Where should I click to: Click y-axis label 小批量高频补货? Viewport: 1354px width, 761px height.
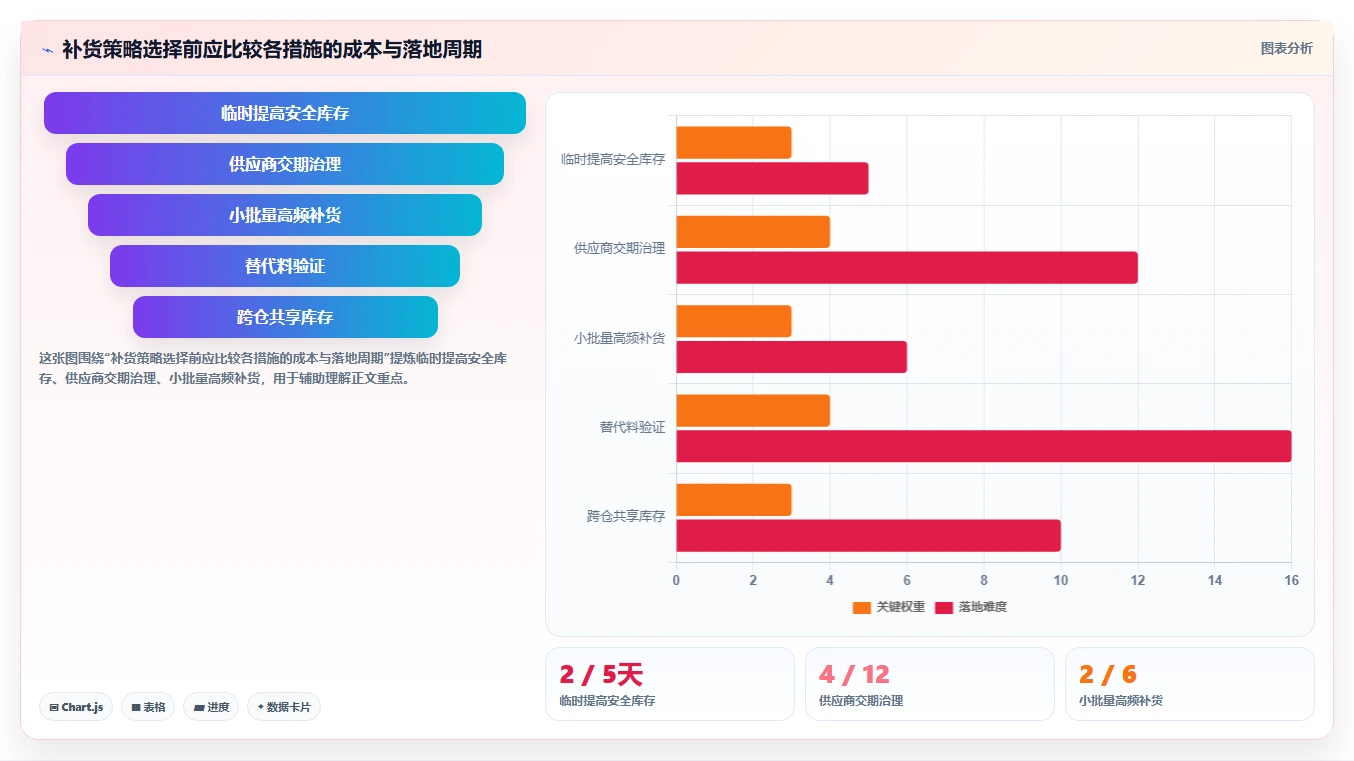pyautogui.click(x=619, y=338)
